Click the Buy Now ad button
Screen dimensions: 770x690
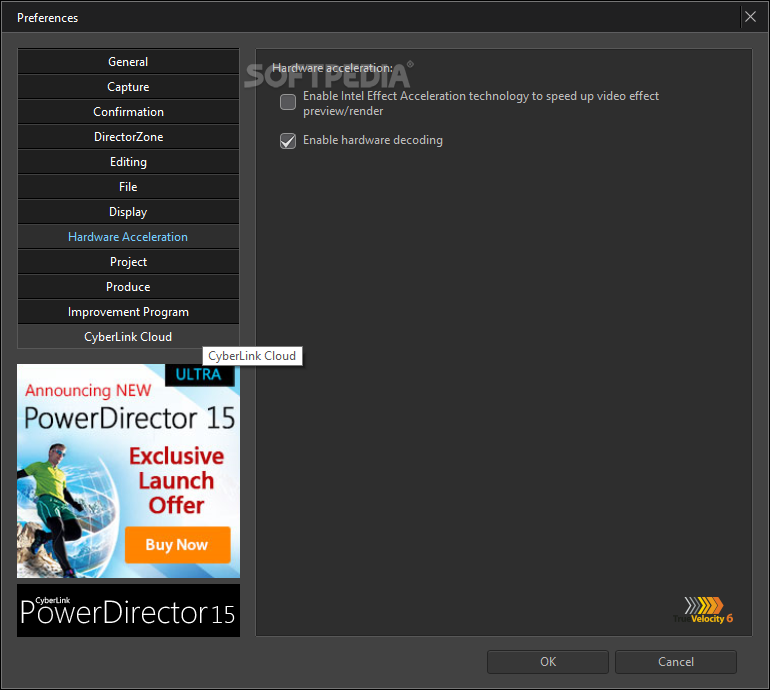click(x=177, y=545)
